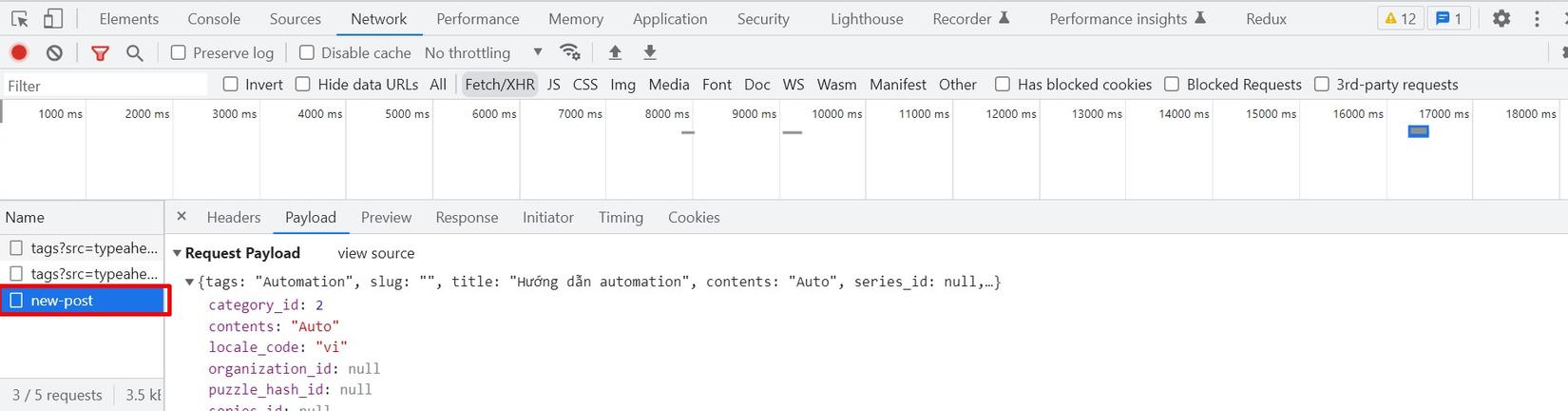
Task: Switch to the Console tab
Action: 214,18
